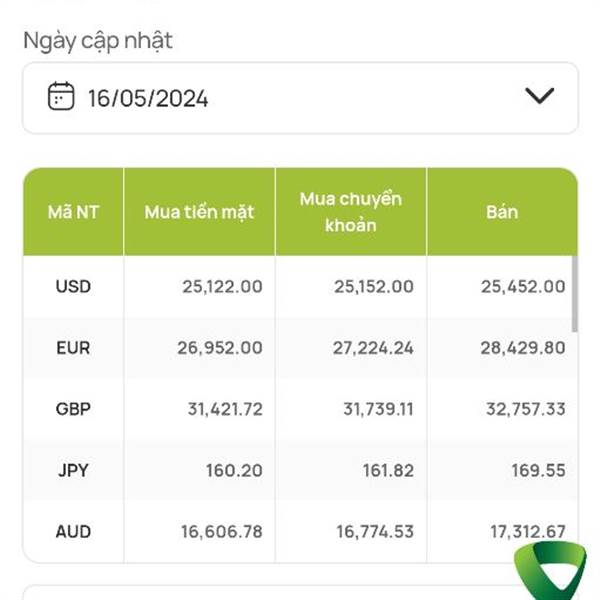The image size is (600, 600).
Task: Click the table's vertical scrollbar thumb
Action: pos(574,294)
